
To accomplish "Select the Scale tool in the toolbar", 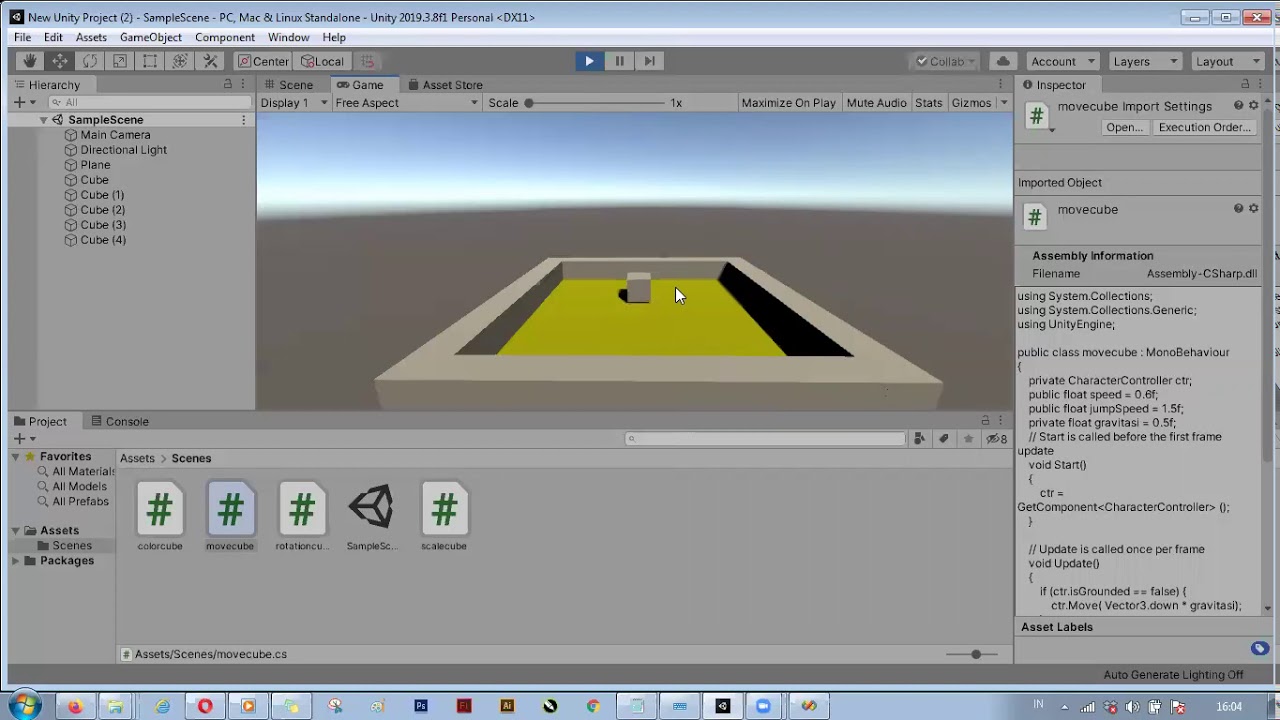I will [x=120, y=61].
